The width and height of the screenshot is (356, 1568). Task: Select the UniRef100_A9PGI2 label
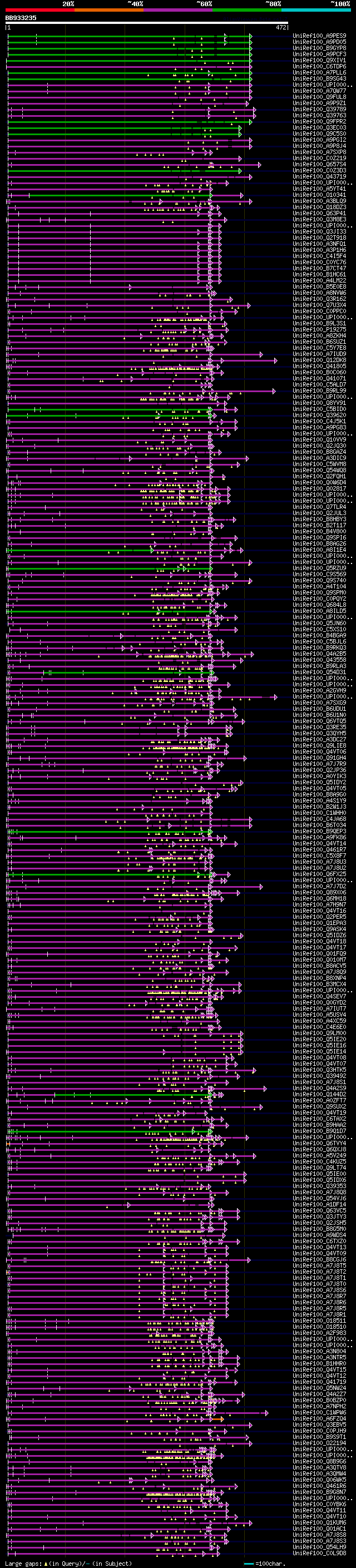tap(319, 140)
